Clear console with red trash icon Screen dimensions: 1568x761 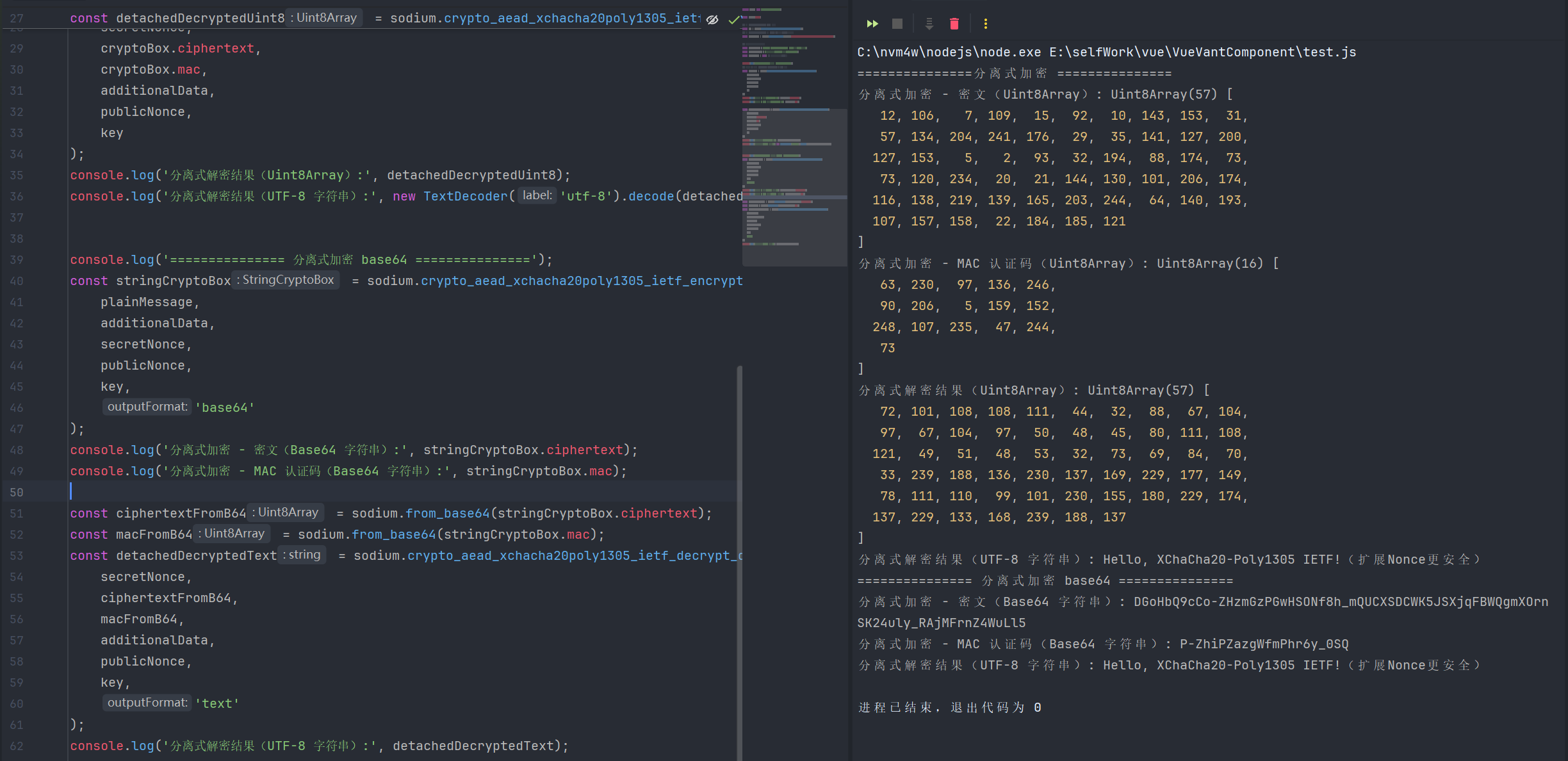point(954,24)
